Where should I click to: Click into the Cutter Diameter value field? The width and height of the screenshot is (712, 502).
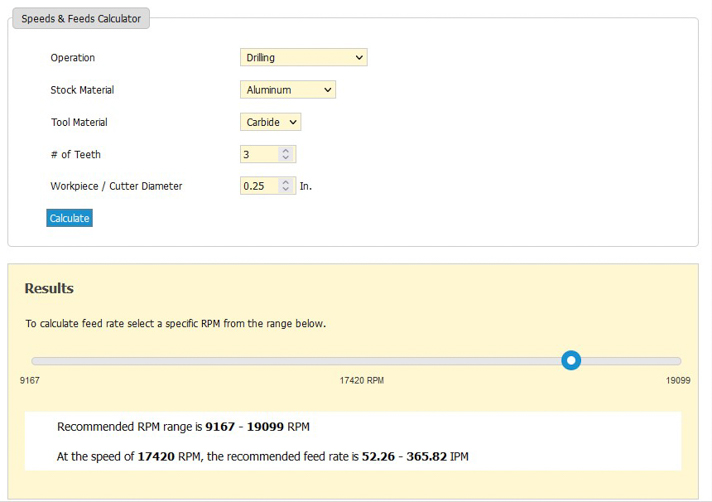(259, 186)
